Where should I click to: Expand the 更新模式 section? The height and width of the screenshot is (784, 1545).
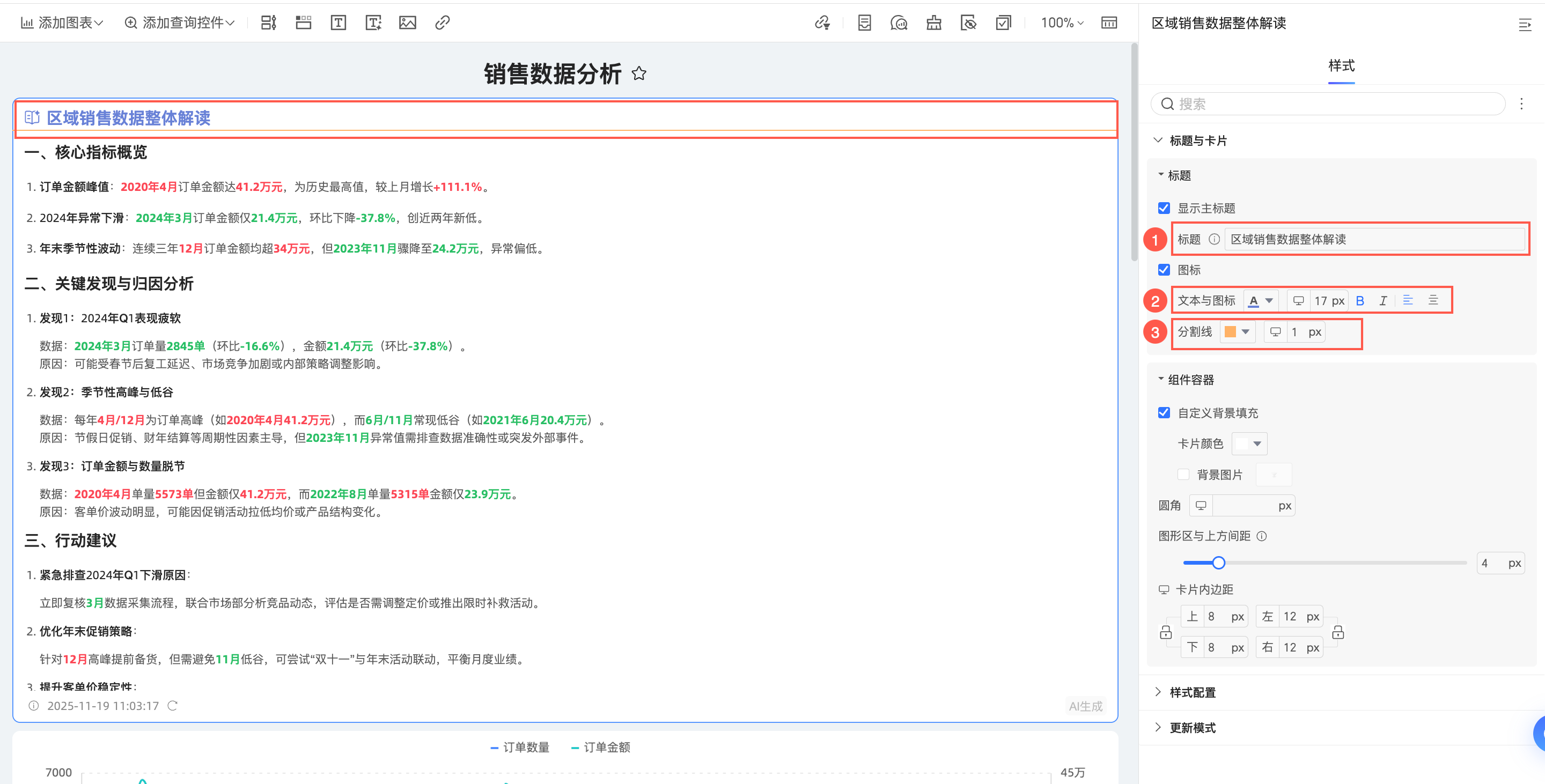click(1191, 728)
